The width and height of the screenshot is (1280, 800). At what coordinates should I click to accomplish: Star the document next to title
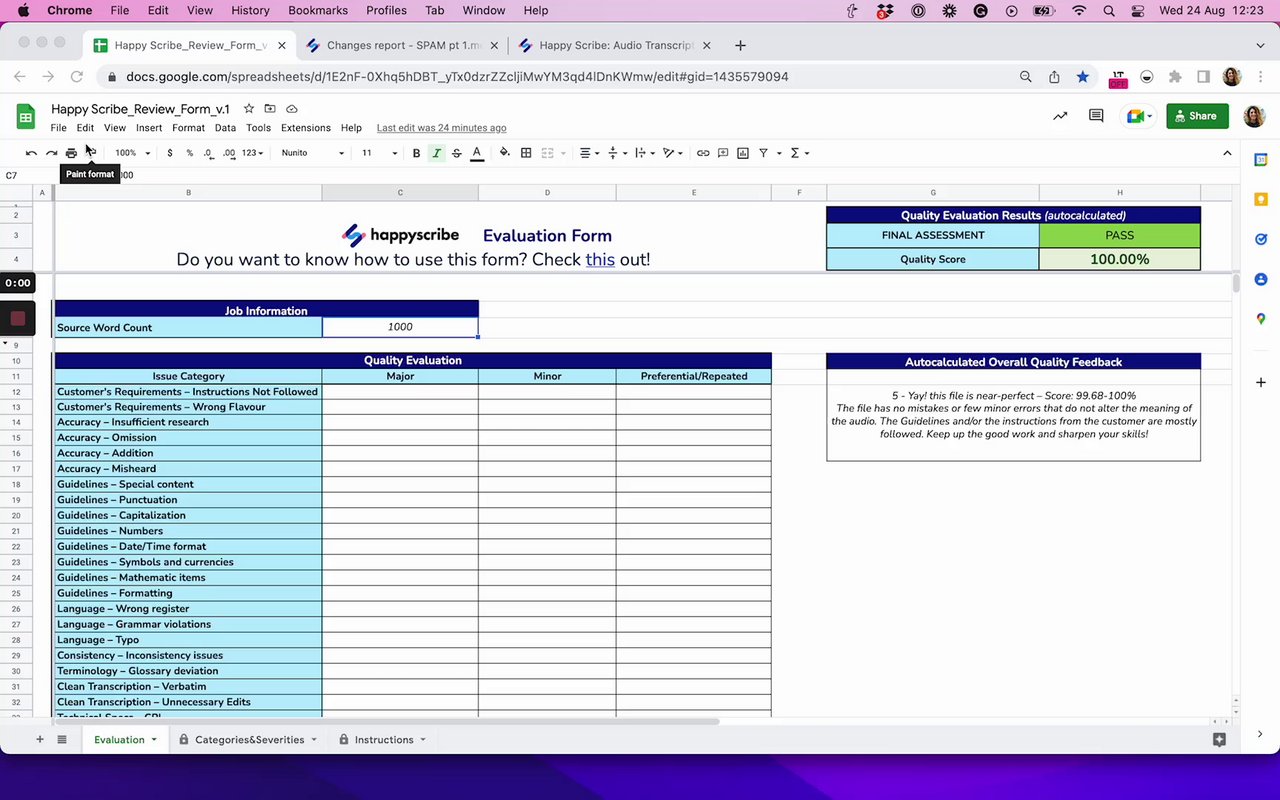(249, 109)
